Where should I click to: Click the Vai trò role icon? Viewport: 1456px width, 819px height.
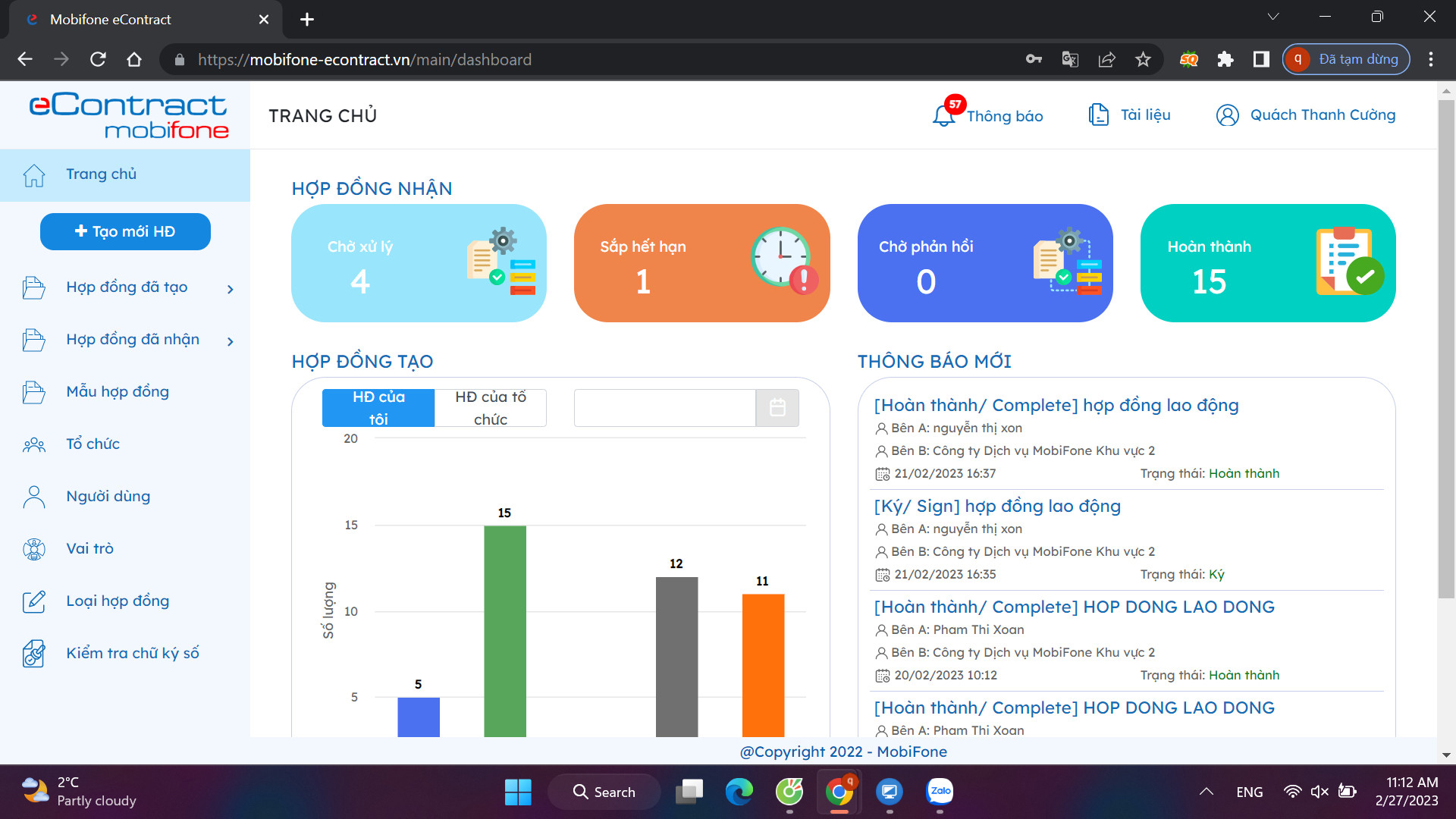click(34, 549)
